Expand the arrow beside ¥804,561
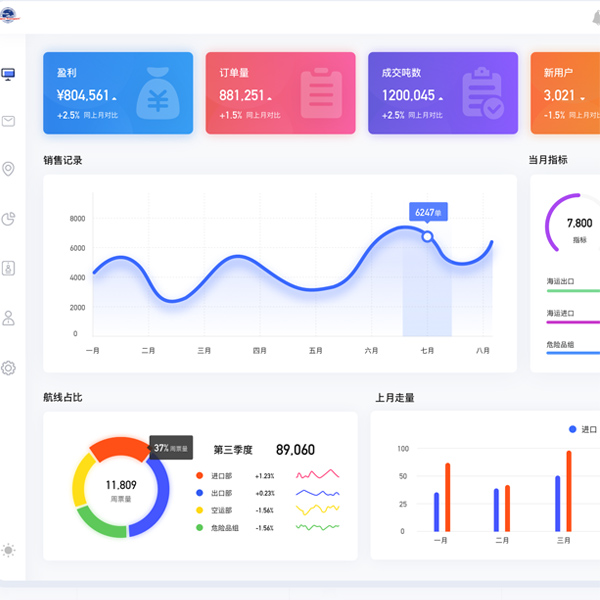 coord(114,98)
